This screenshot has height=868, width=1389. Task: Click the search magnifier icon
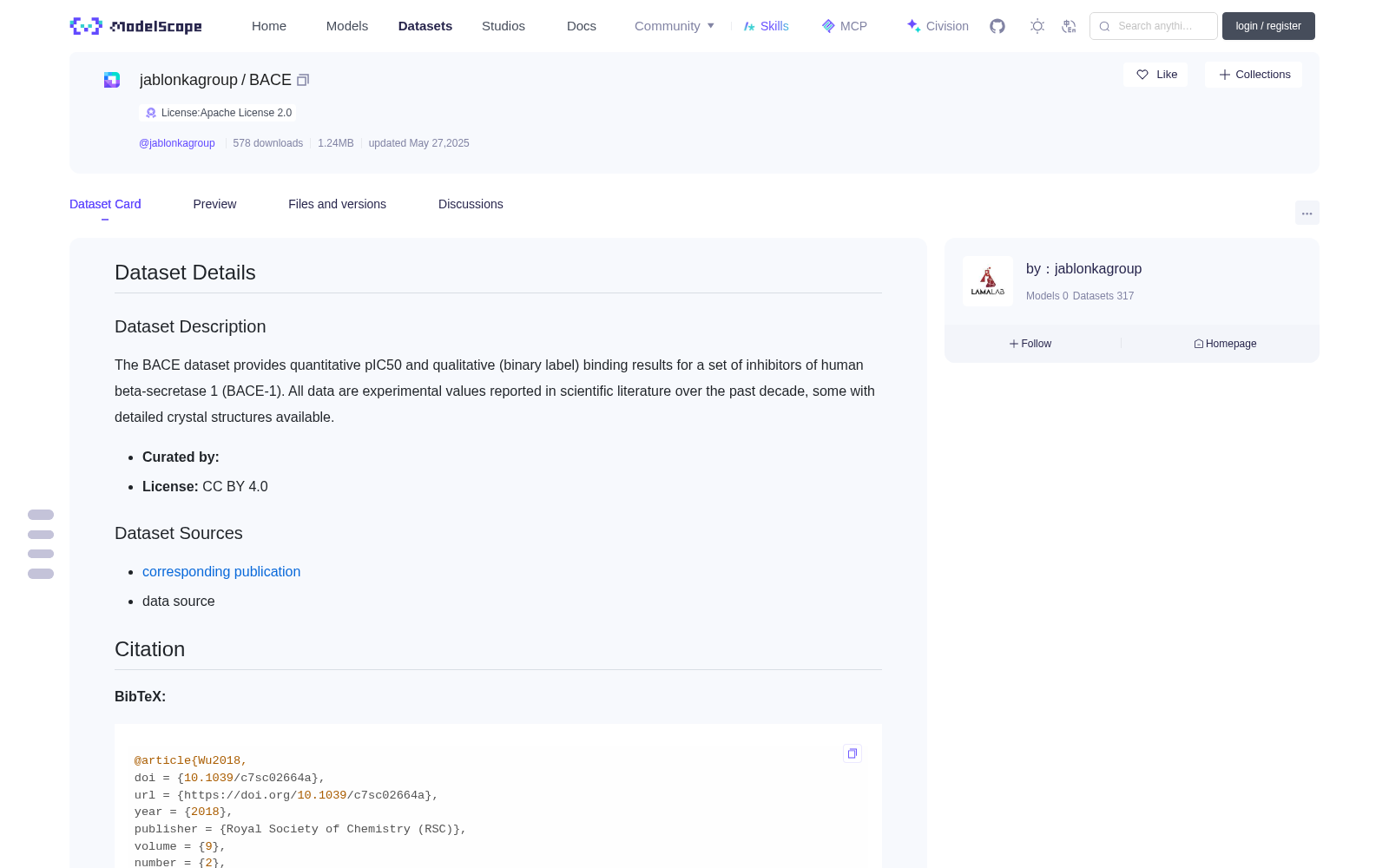coord(1104,26)
